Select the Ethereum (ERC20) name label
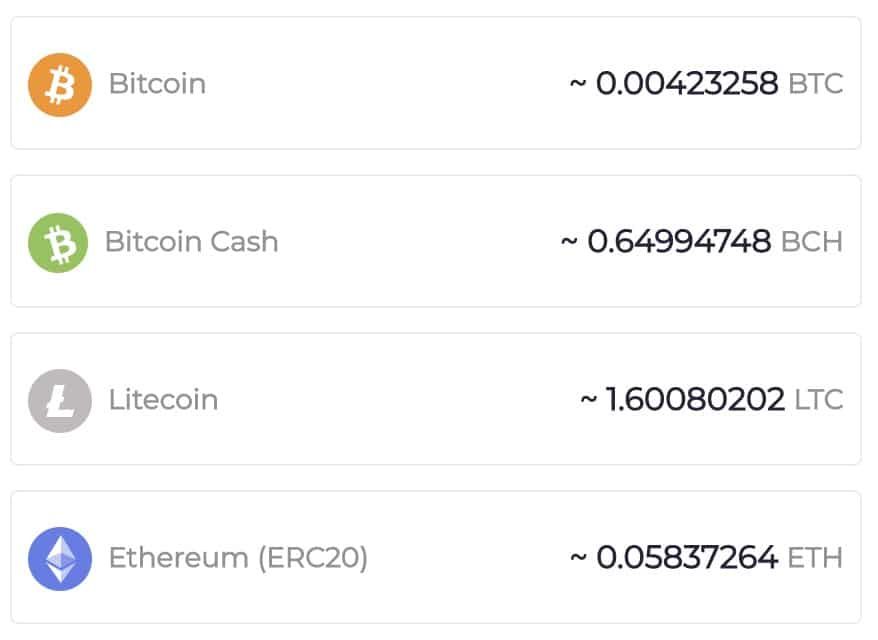The width and height of the screenshot is (878, 640). [238, 558]
